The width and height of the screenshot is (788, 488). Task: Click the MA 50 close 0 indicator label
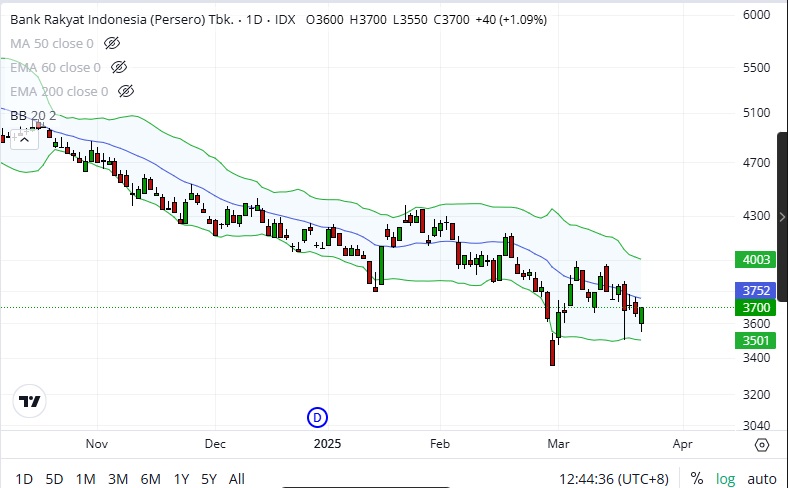(52, 44)
